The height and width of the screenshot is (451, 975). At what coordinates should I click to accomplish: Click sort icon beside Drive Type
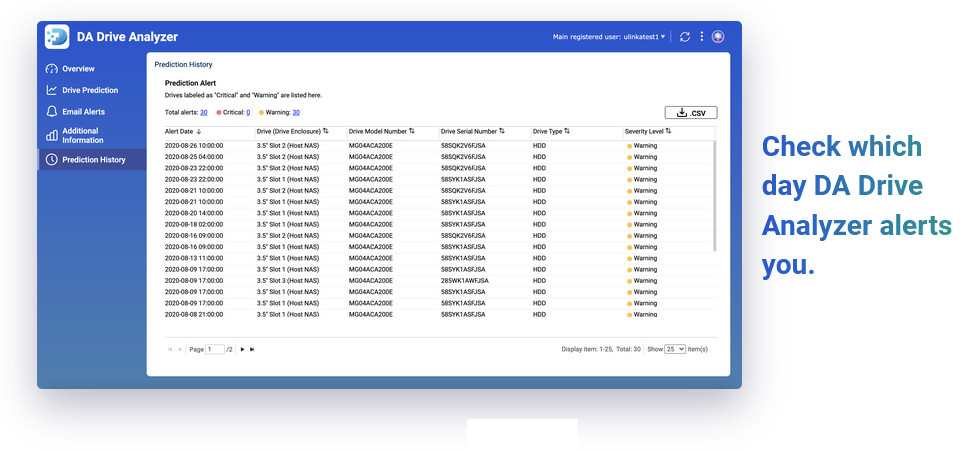pyautogui.click(x=567, y=131)
